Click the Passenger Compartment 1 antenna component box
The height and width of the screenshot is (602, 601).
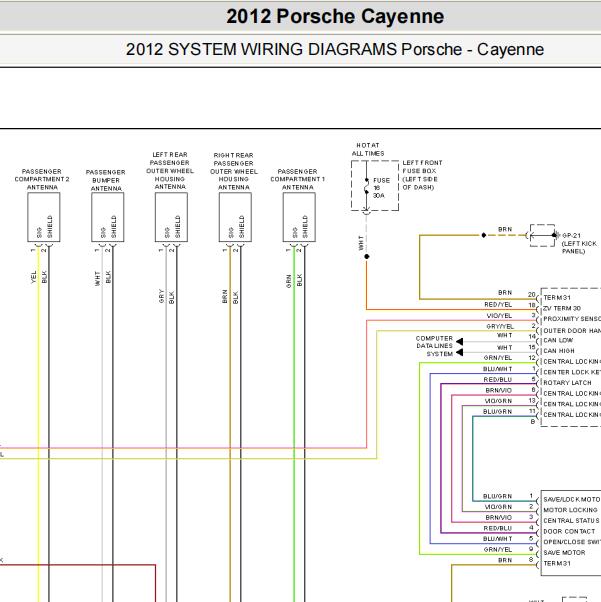(299, 217)
